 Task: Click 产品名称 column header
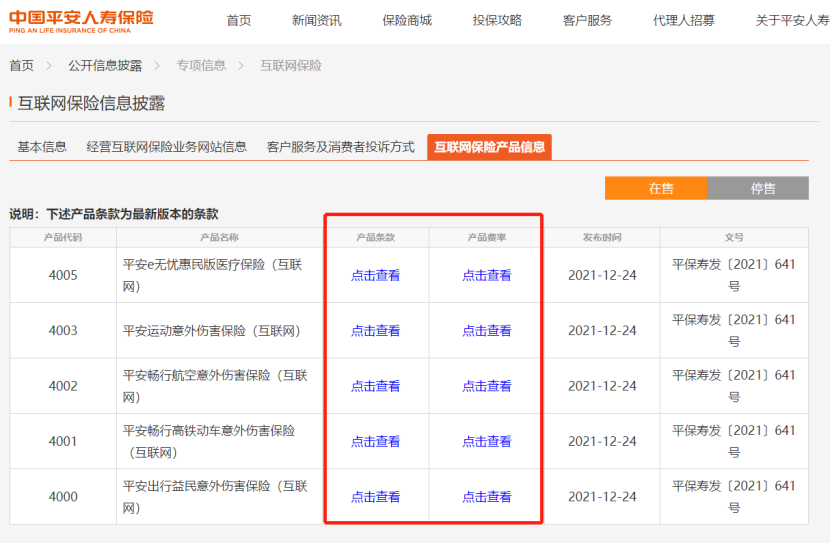point(219,238)
